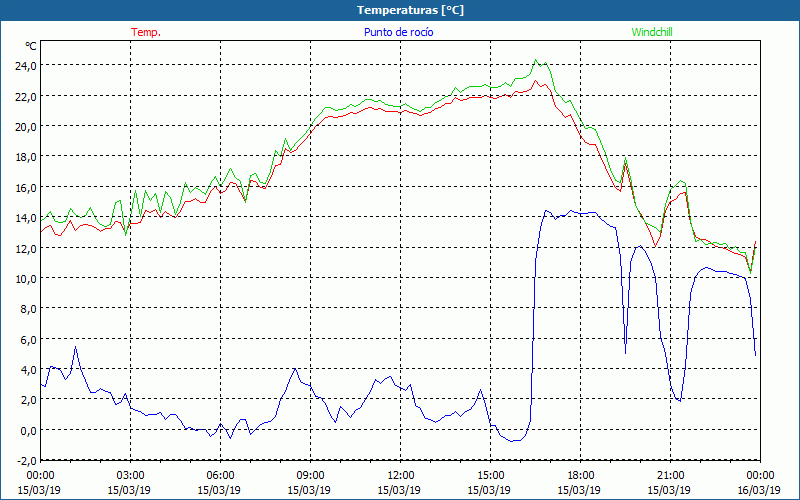This screenshot has height=500, width=800.
Task: Click the 6,0 y-axis value
Action: point(28,339)
